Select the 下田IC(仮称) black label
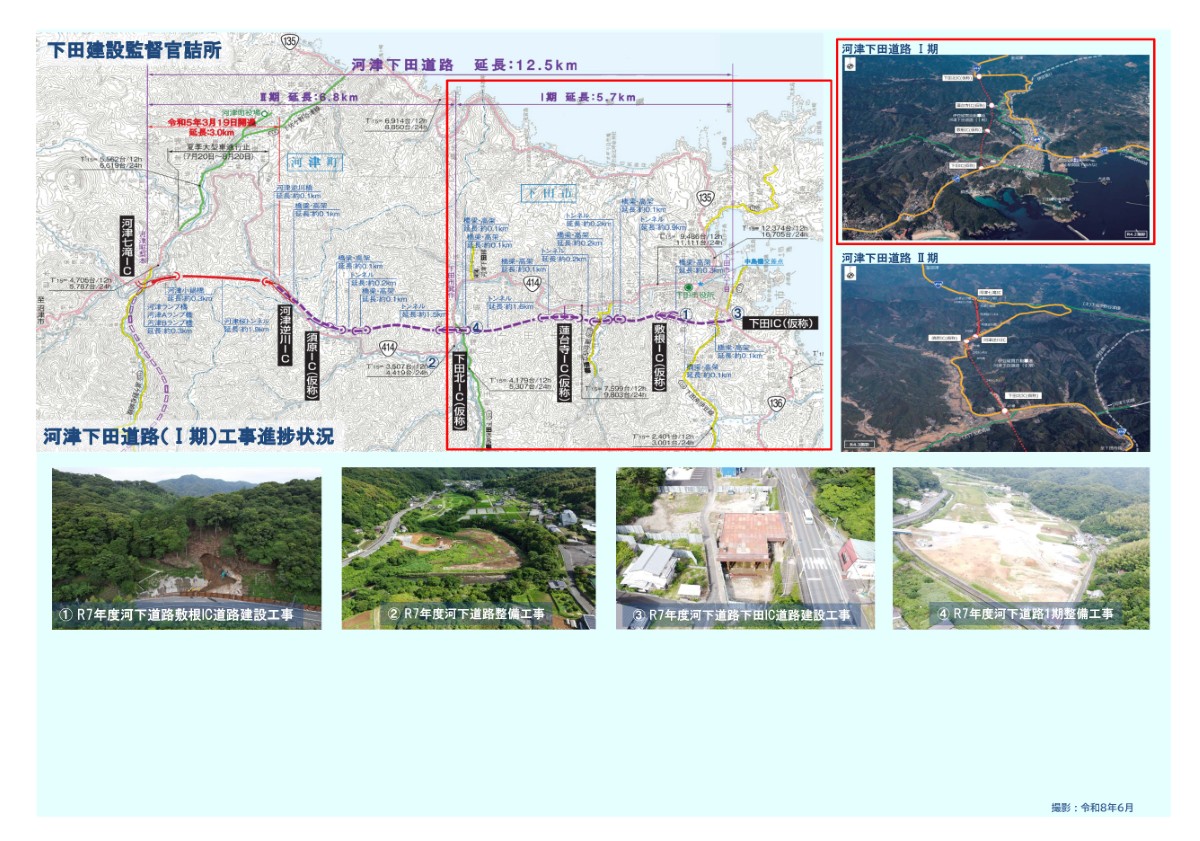Viewport: 1200px width, 841px height. 780,323
